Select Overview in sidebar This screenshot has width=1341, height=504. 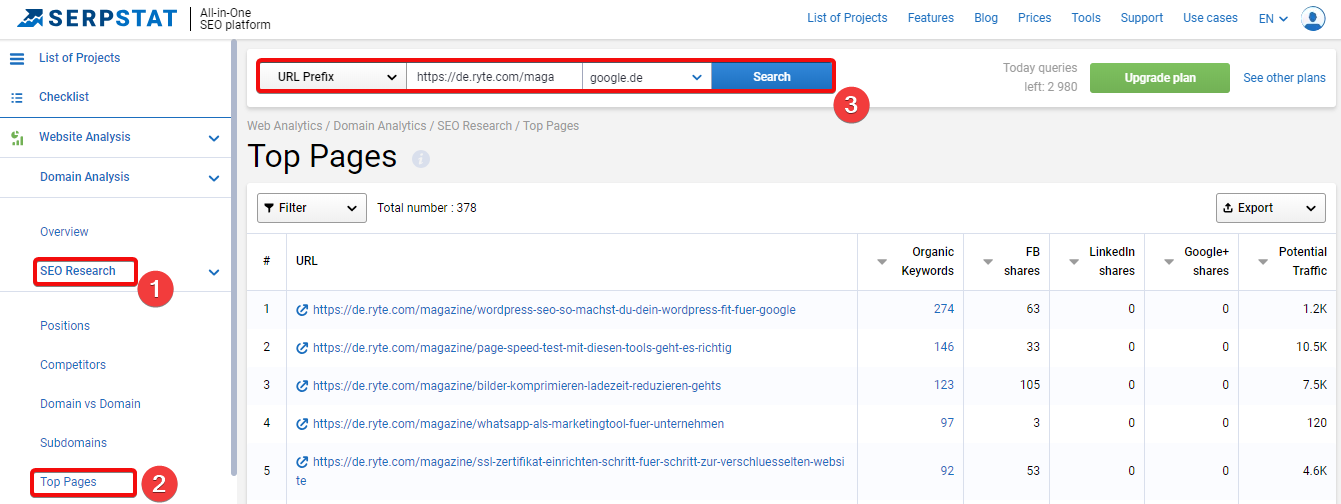[x=64, y=232]
